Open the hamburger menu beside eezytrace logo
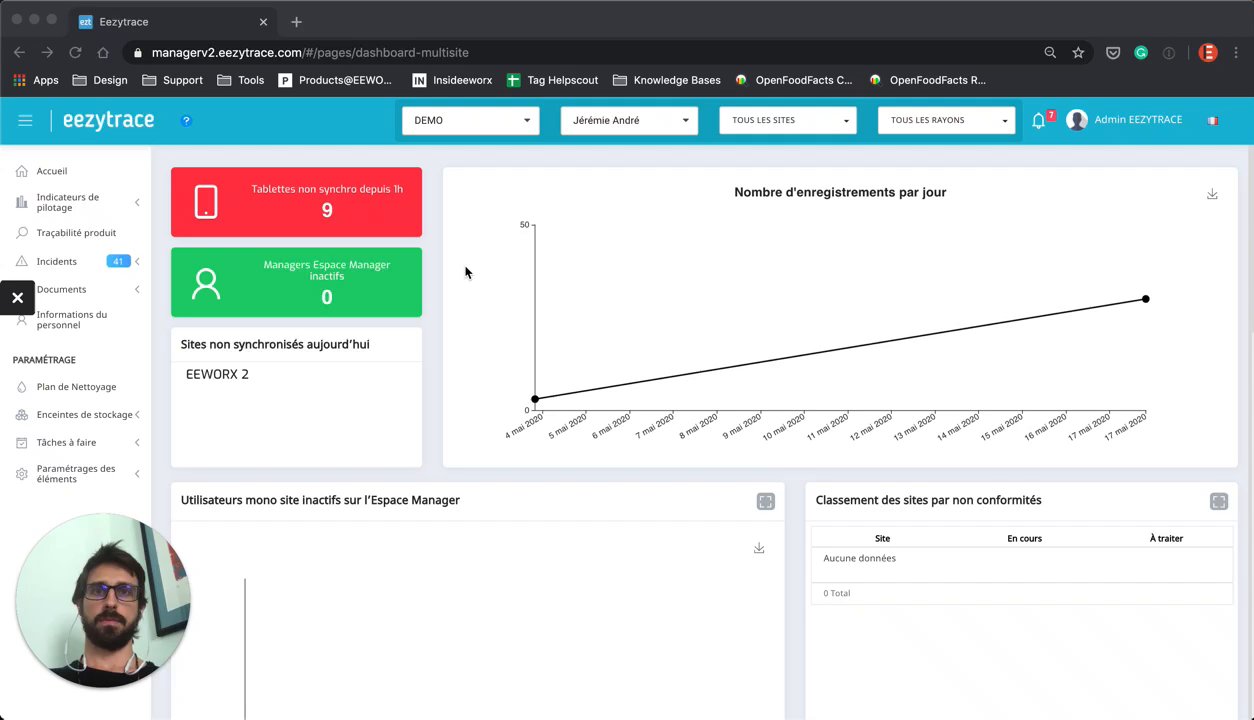Viewport: 1254px width, 720px height. [x=25, y=120]
